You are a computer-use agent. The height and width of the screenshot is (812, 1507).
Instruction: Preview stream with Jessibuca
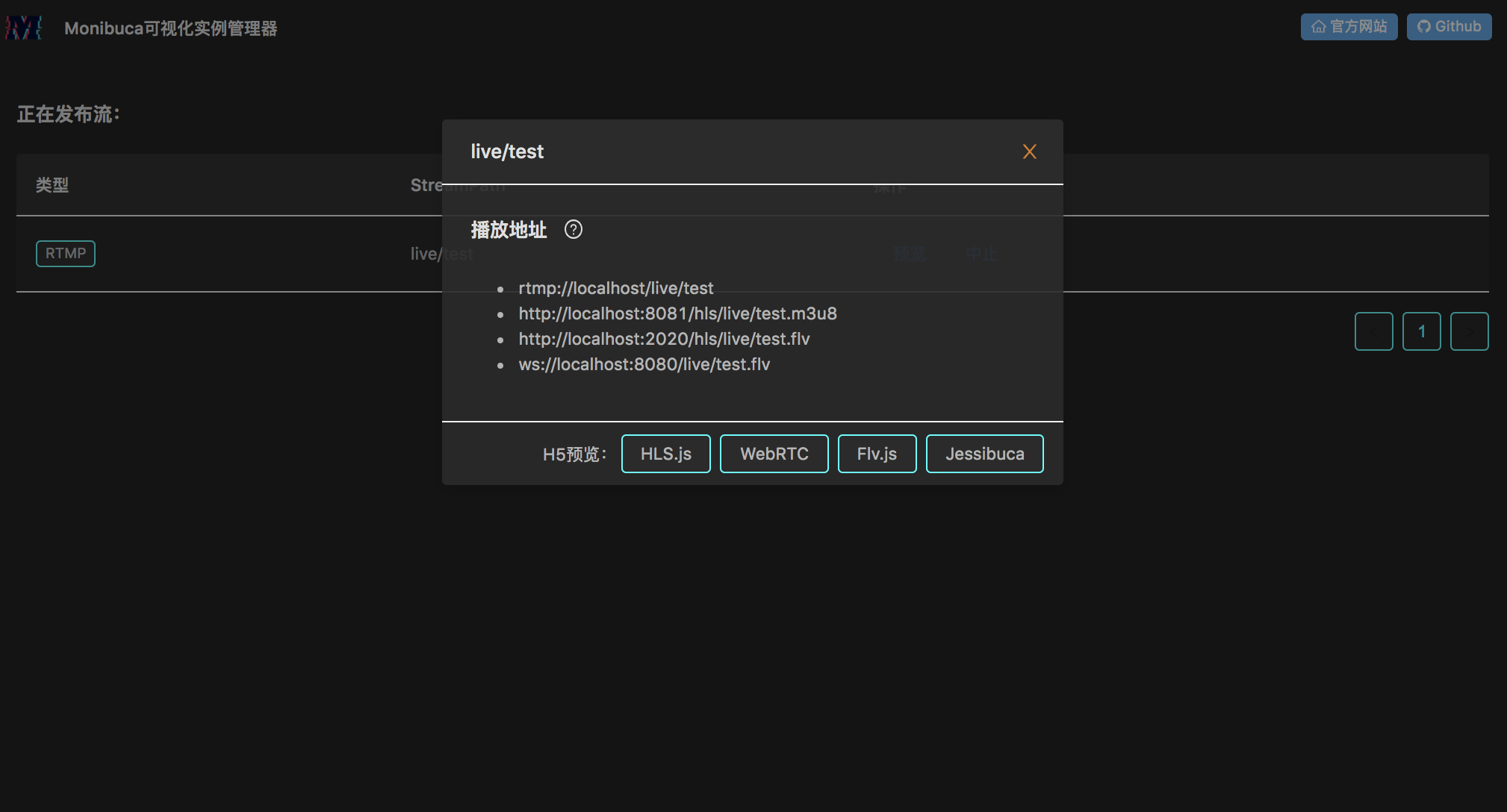[984, 454]
